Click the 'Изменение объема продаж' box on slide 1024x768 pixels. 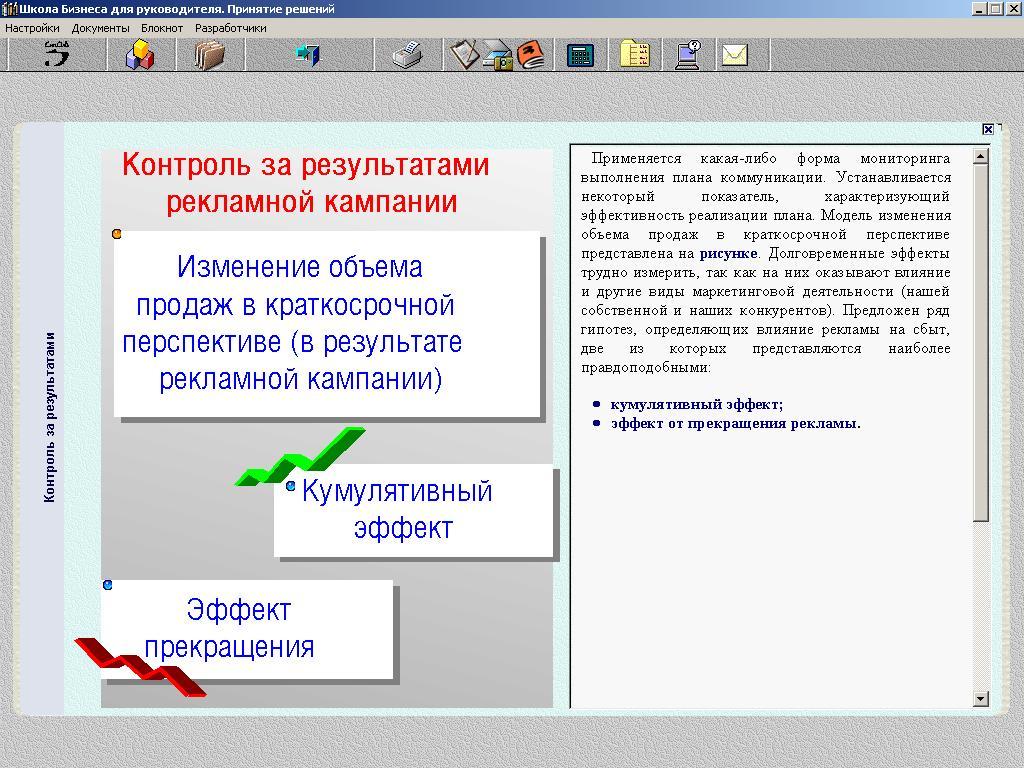(x=327, y=324)
